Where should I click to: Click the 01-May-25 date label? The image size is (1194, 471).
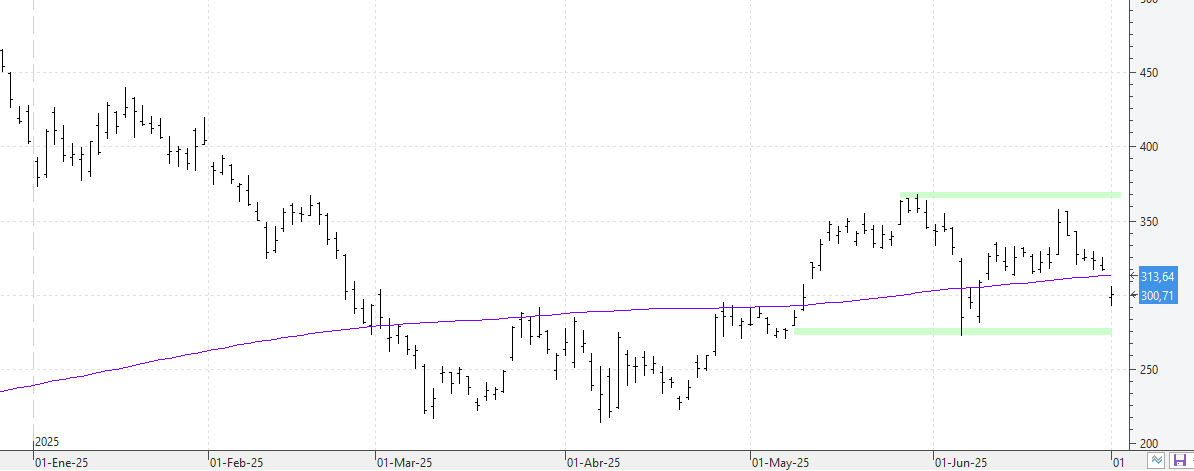pyautogui.click(x=781, y=462)
